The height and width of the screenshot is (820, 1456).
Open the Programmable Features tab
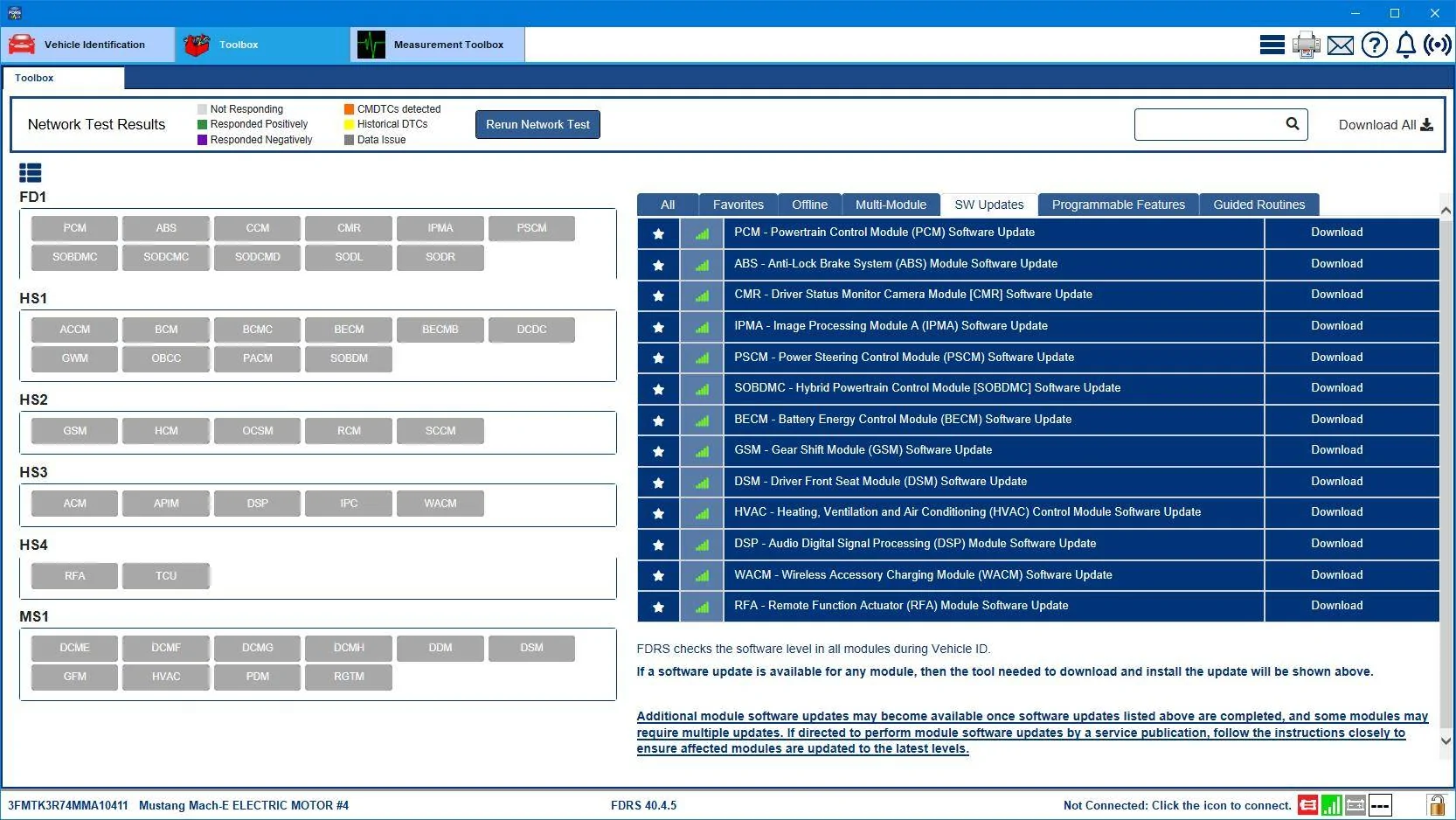[1119, 205]
